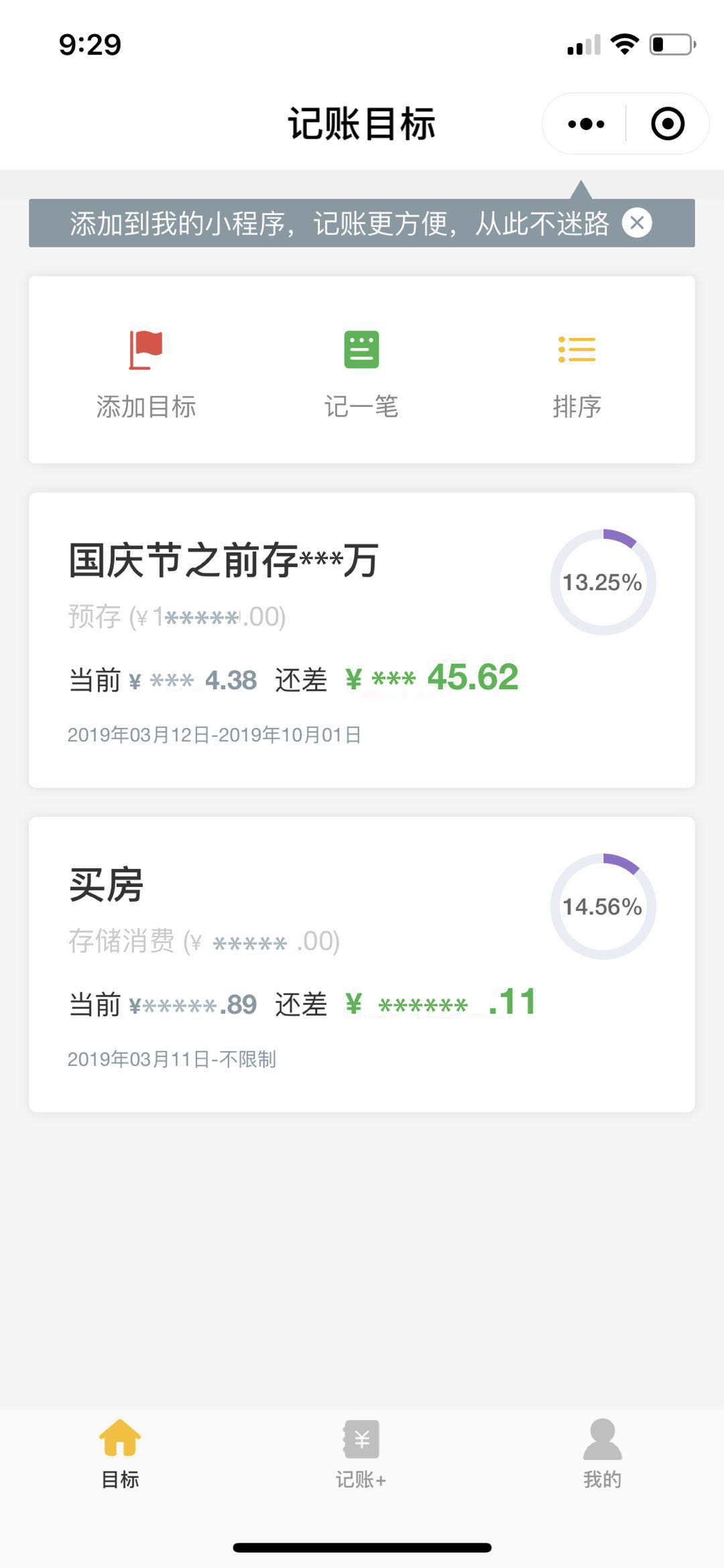Open the mini program three-dots menu
Viewport: 724px width, 1568px height.
(586, 124)
